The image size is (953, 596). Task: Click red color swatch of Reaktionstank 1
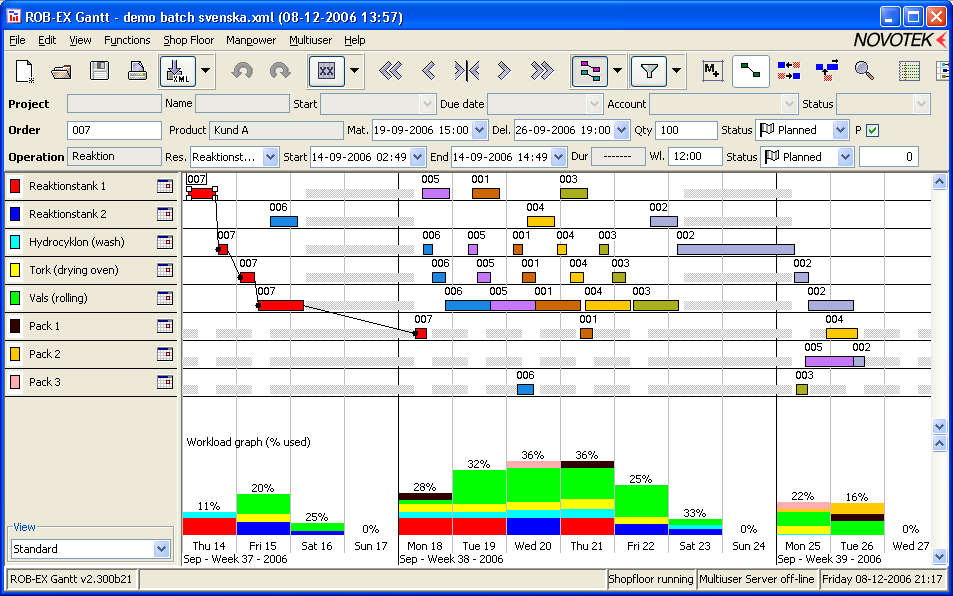tap(15, 186)
